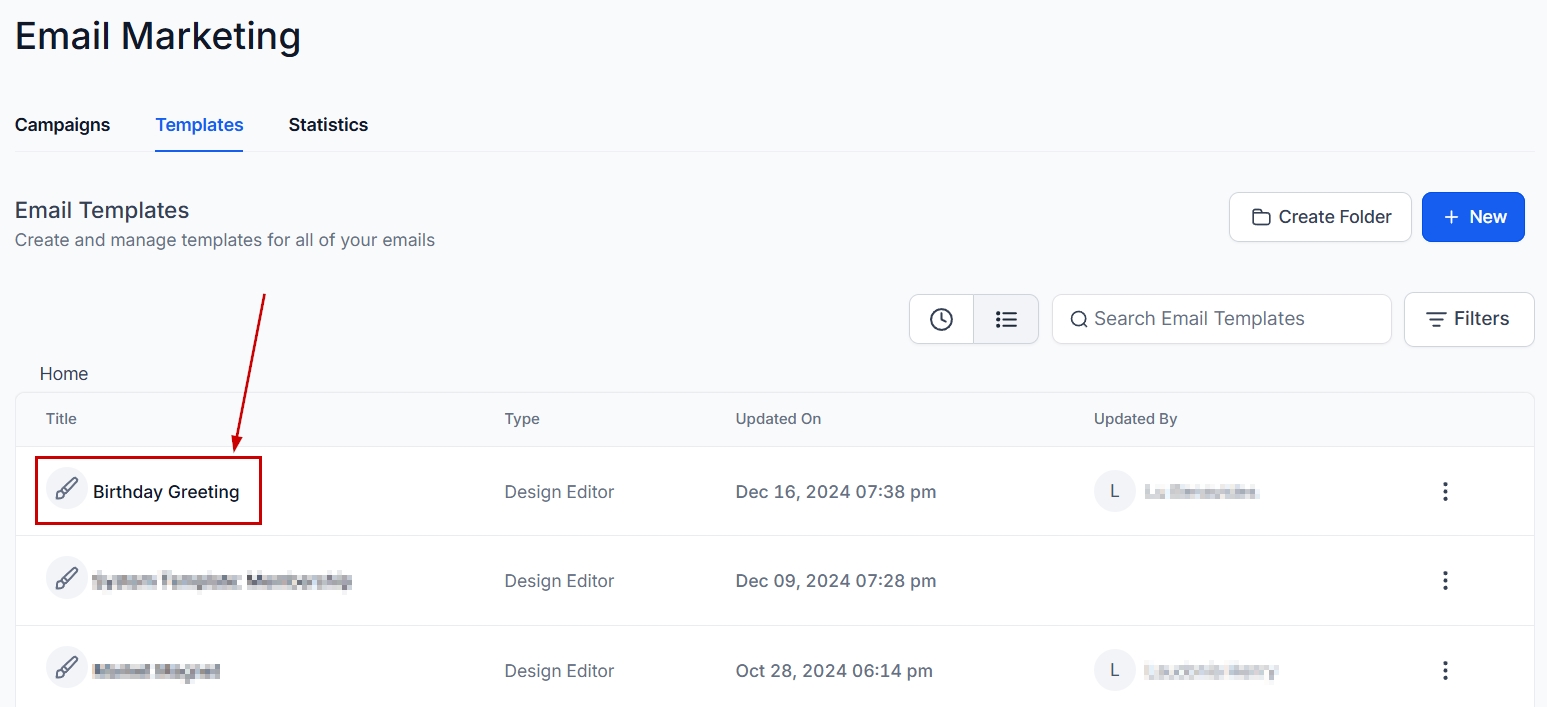Open three-dot menu for Birthday Greeting row
1547x707 pixels.
click(1444, 491)
